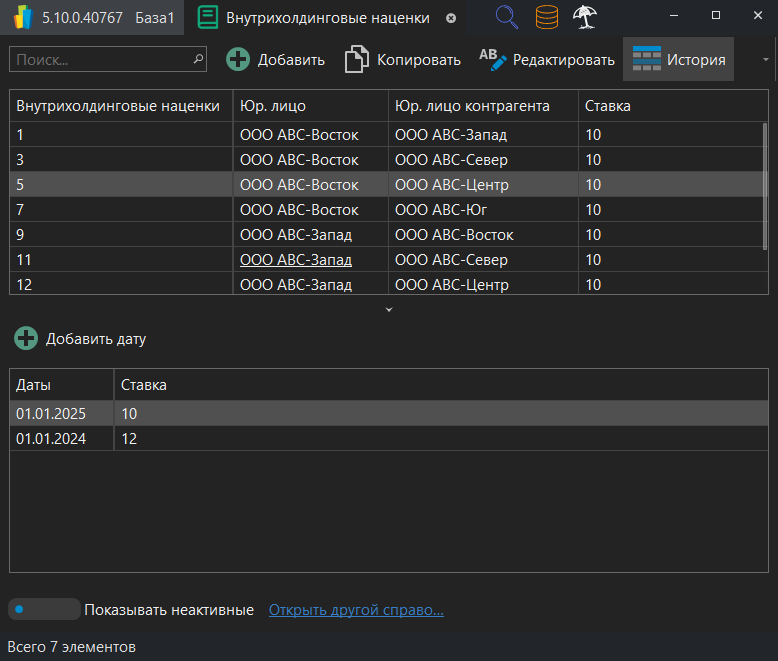Click the beach umbrella icon

click(x=586, y=17)
